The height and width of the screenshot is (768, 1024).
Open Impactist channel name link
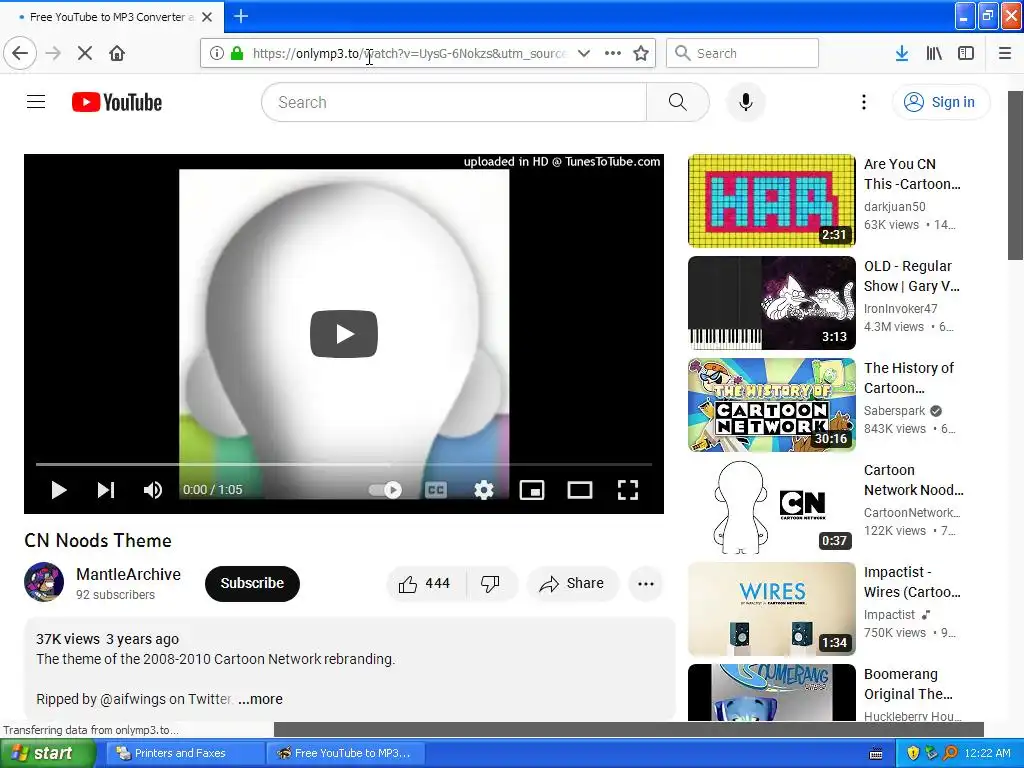(x=889, y=615)
